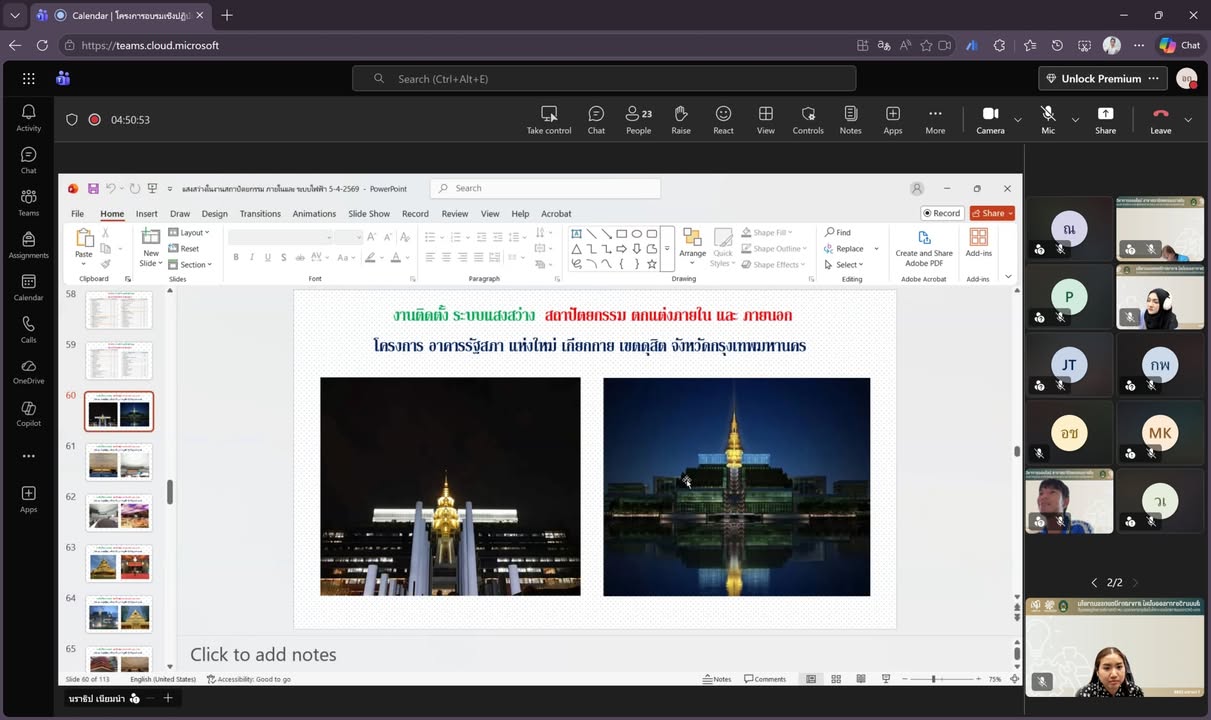Go to the previous participants page
This screenshot has width=1211, height=720.
(1094, 583)
